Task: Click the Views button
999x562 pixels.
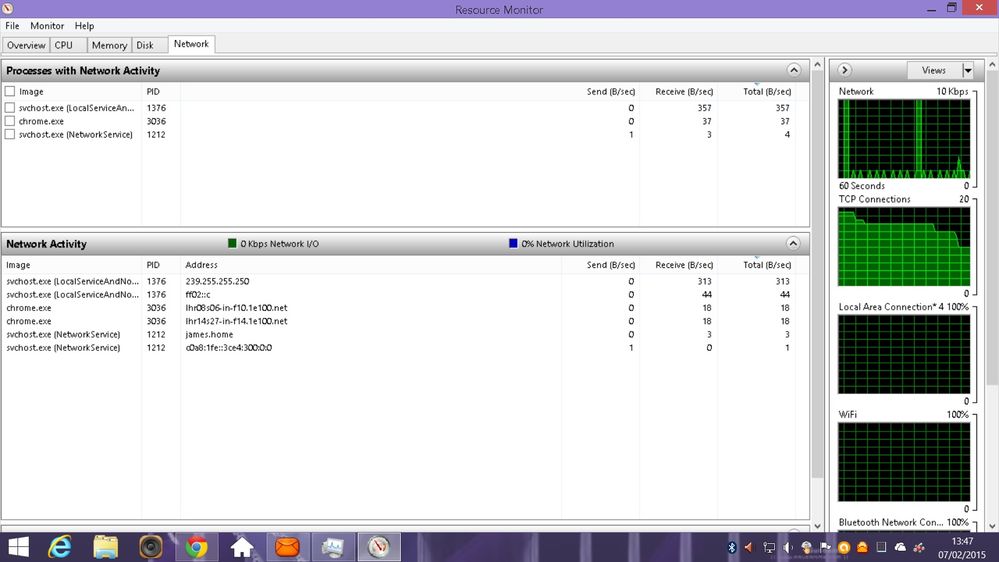Action: coord(934,71)
